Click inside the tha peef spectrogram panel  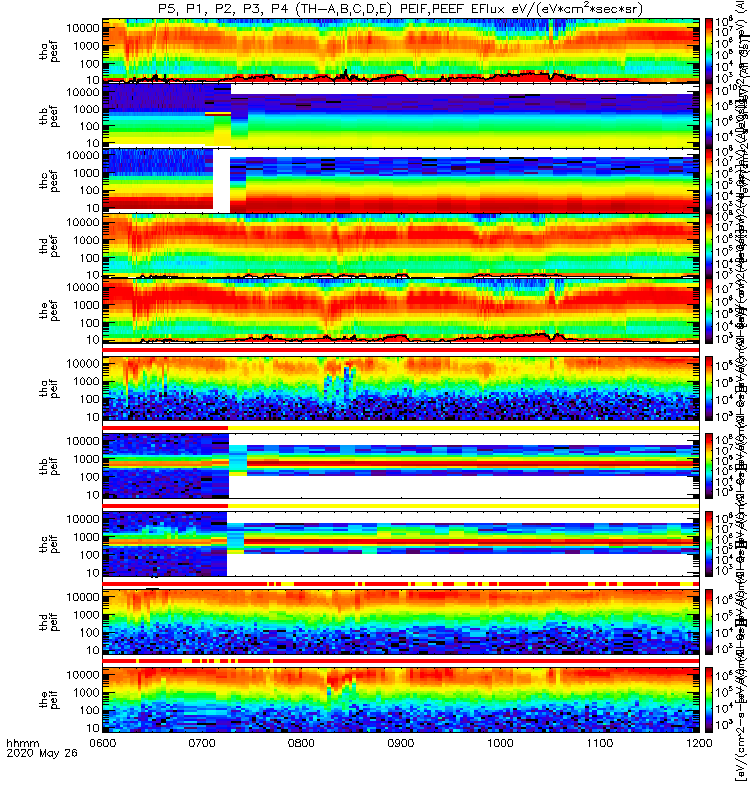401,51
